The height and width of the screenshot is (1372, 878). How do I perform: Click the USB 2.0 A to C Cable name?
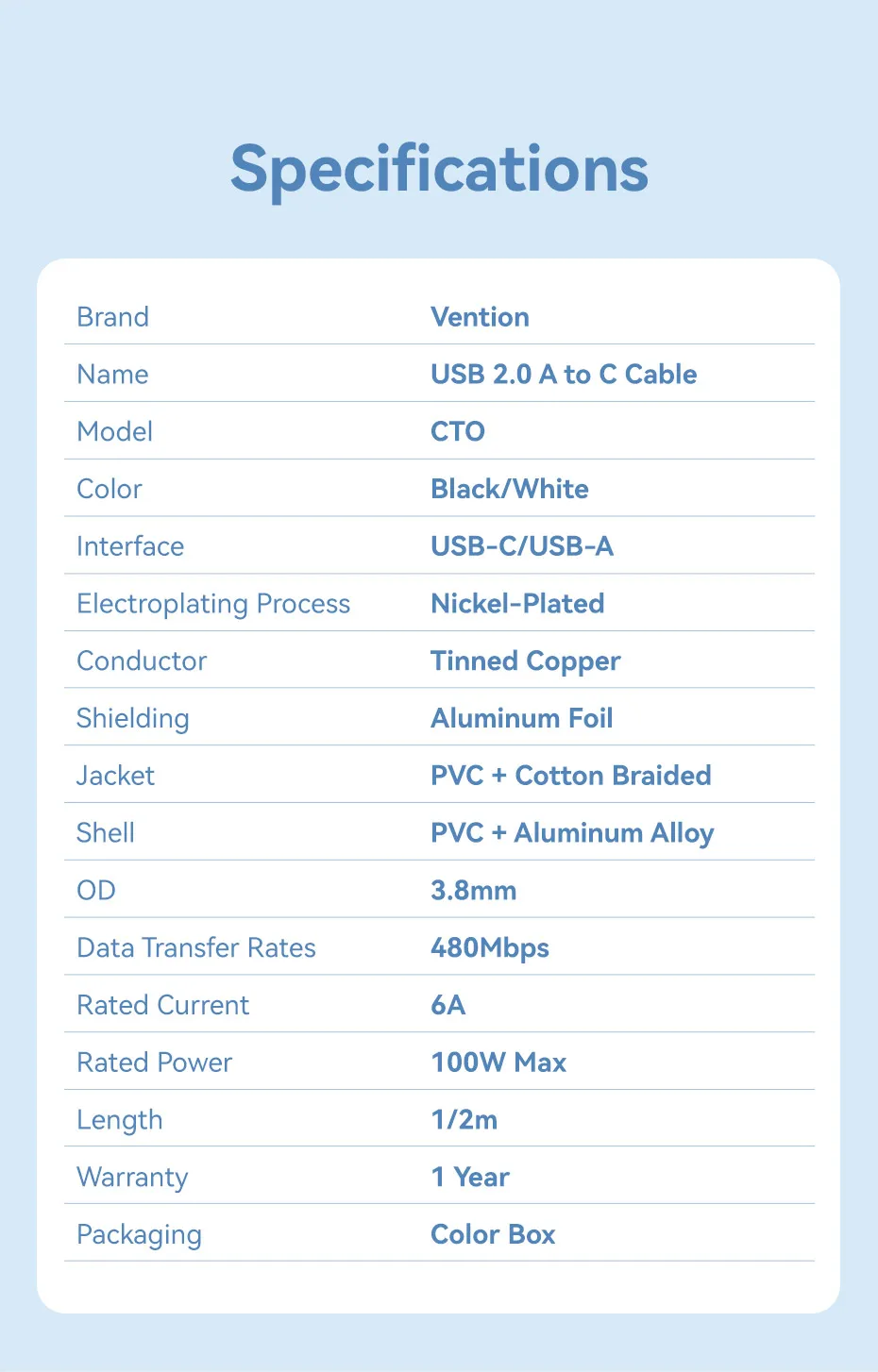pos(564,375)
